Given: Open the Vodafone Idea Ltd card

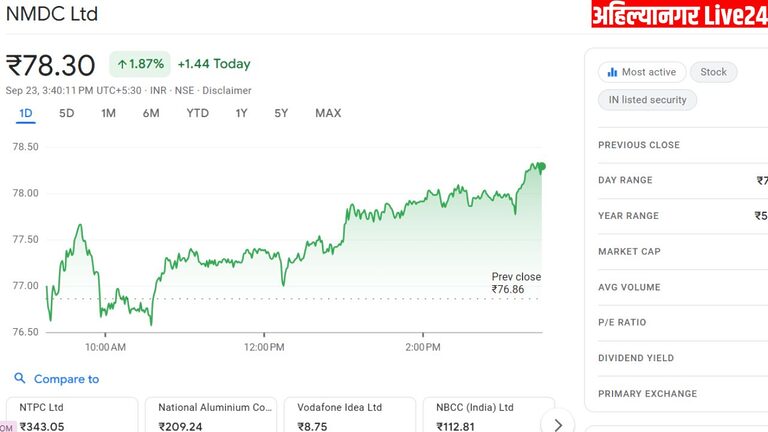Looking at the screenshot, I should coord(349,416).
